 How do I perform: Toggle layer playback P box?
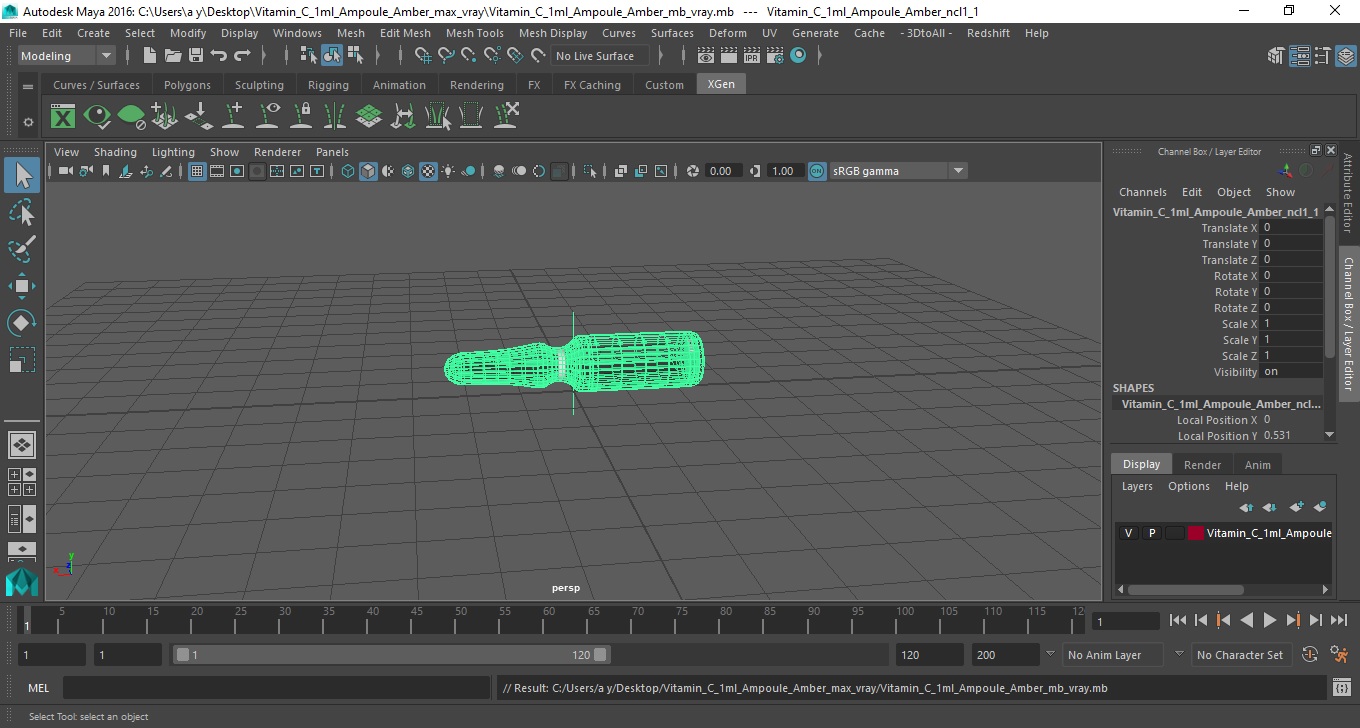click(x=1152, y=533)
